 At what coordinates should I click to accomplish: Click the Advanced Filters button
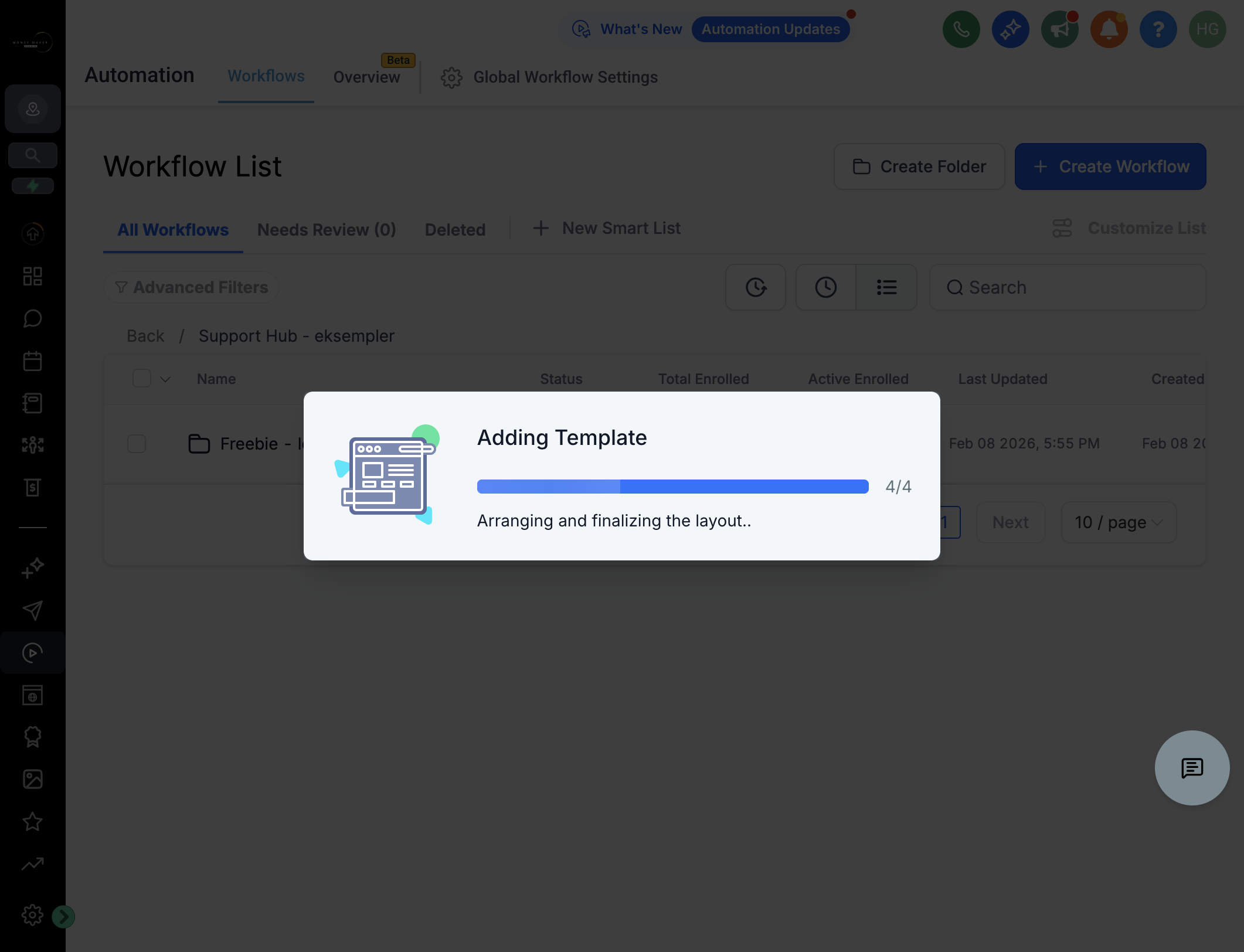(x=191, y=287)
